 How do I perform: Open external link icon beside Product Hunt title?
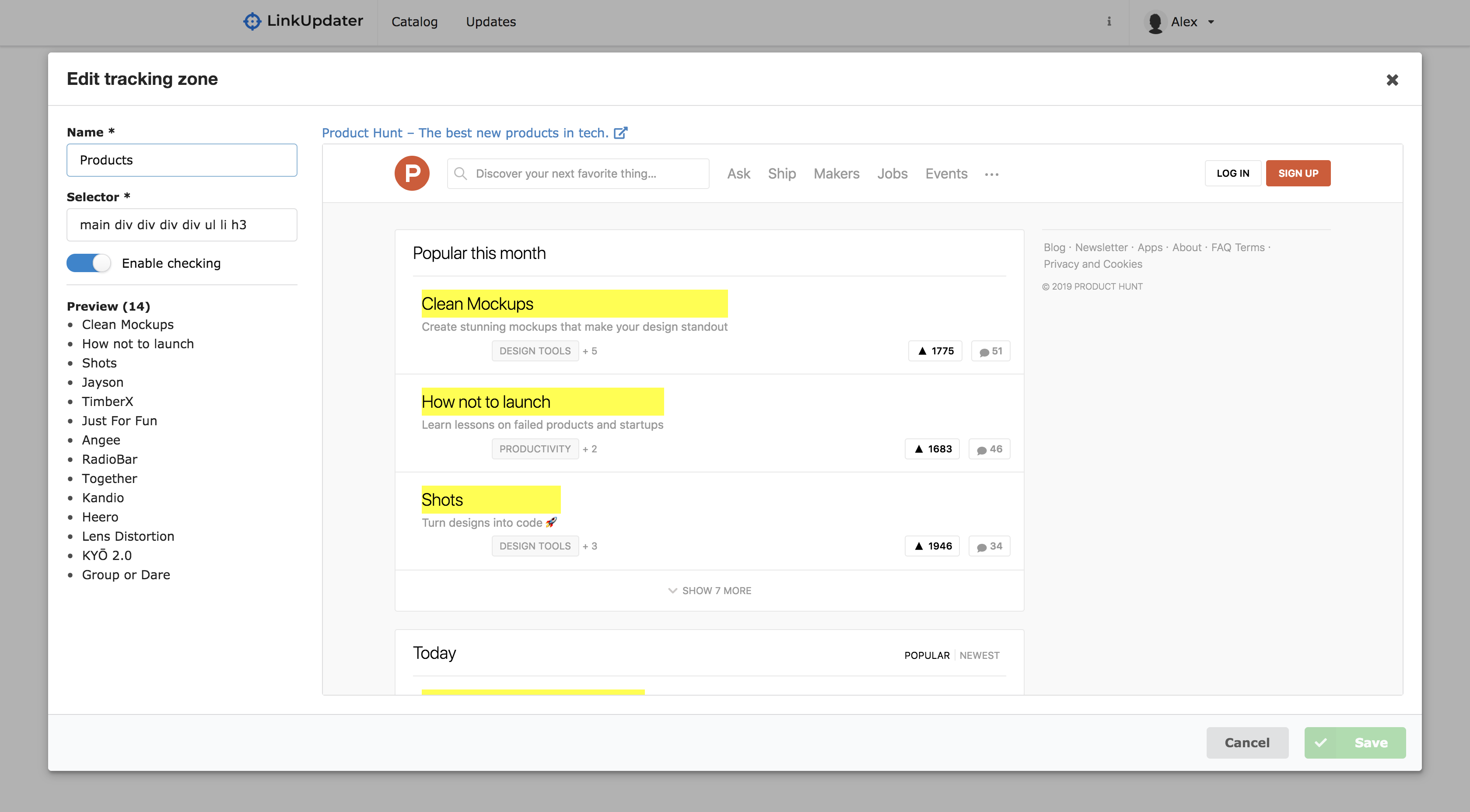[x=620, y=133]
